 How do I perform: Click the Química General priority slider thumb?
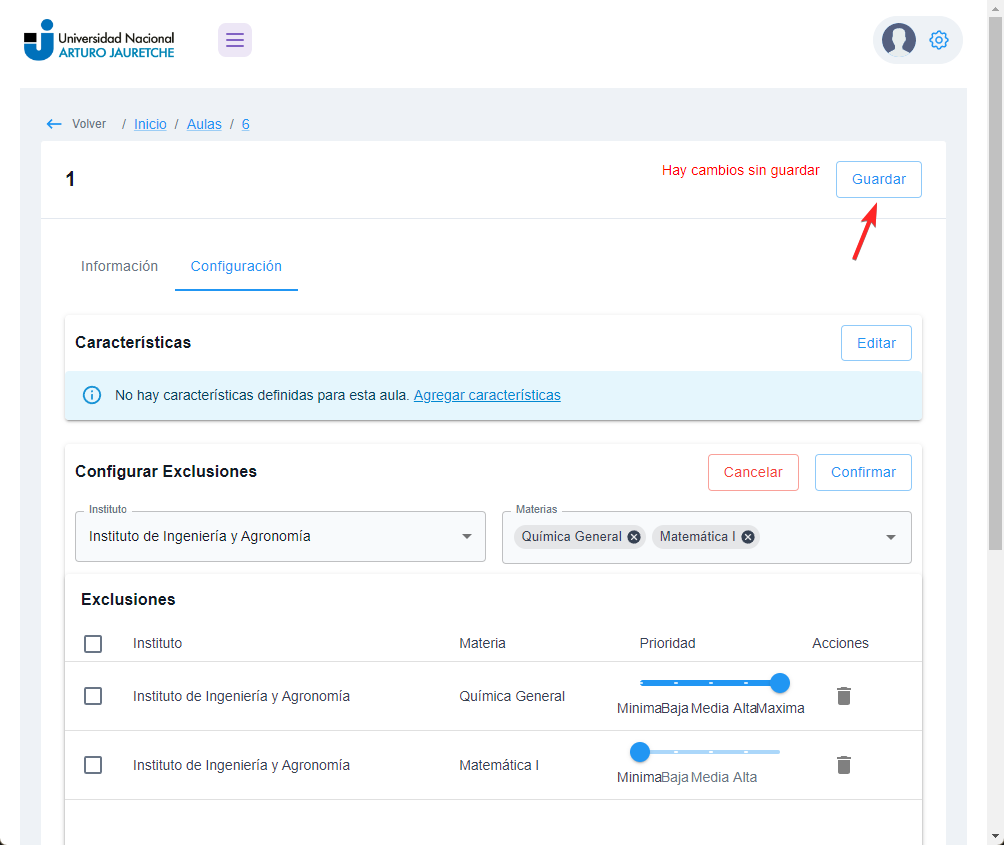[x=779, y=683]
